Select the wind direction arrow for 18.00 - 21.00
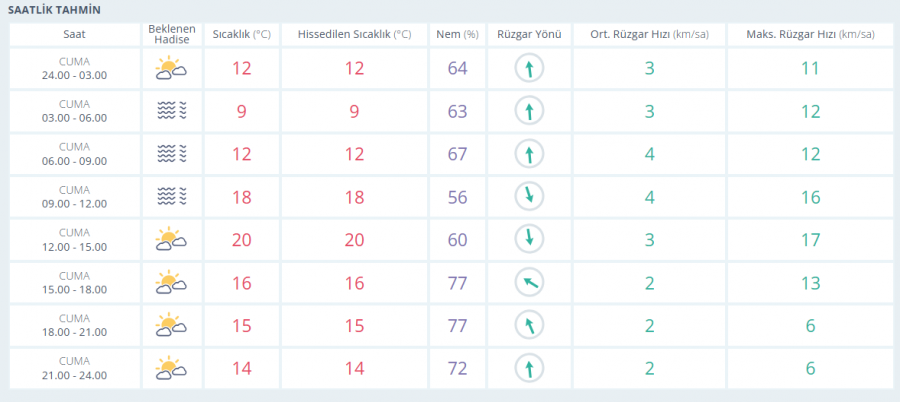Image resolution: width=900 pixels, height=402 pixels. coord(529,326)
